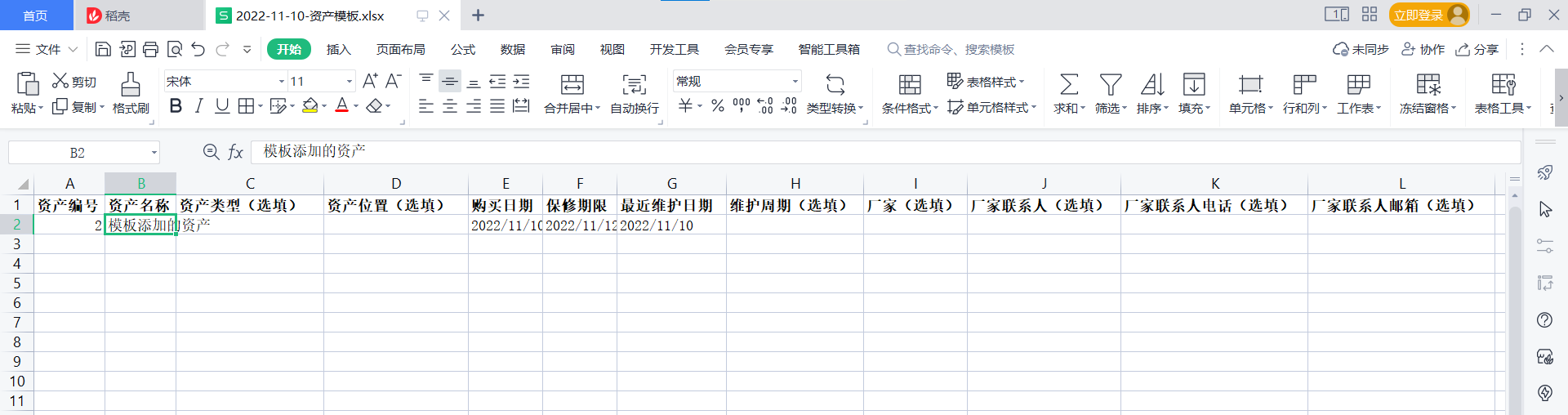Image resolution: width=1568 pixels, height=415 pixels.
Task: Decrease font size with A- icon
Action: pyautogui.click(x=394, y=81)
